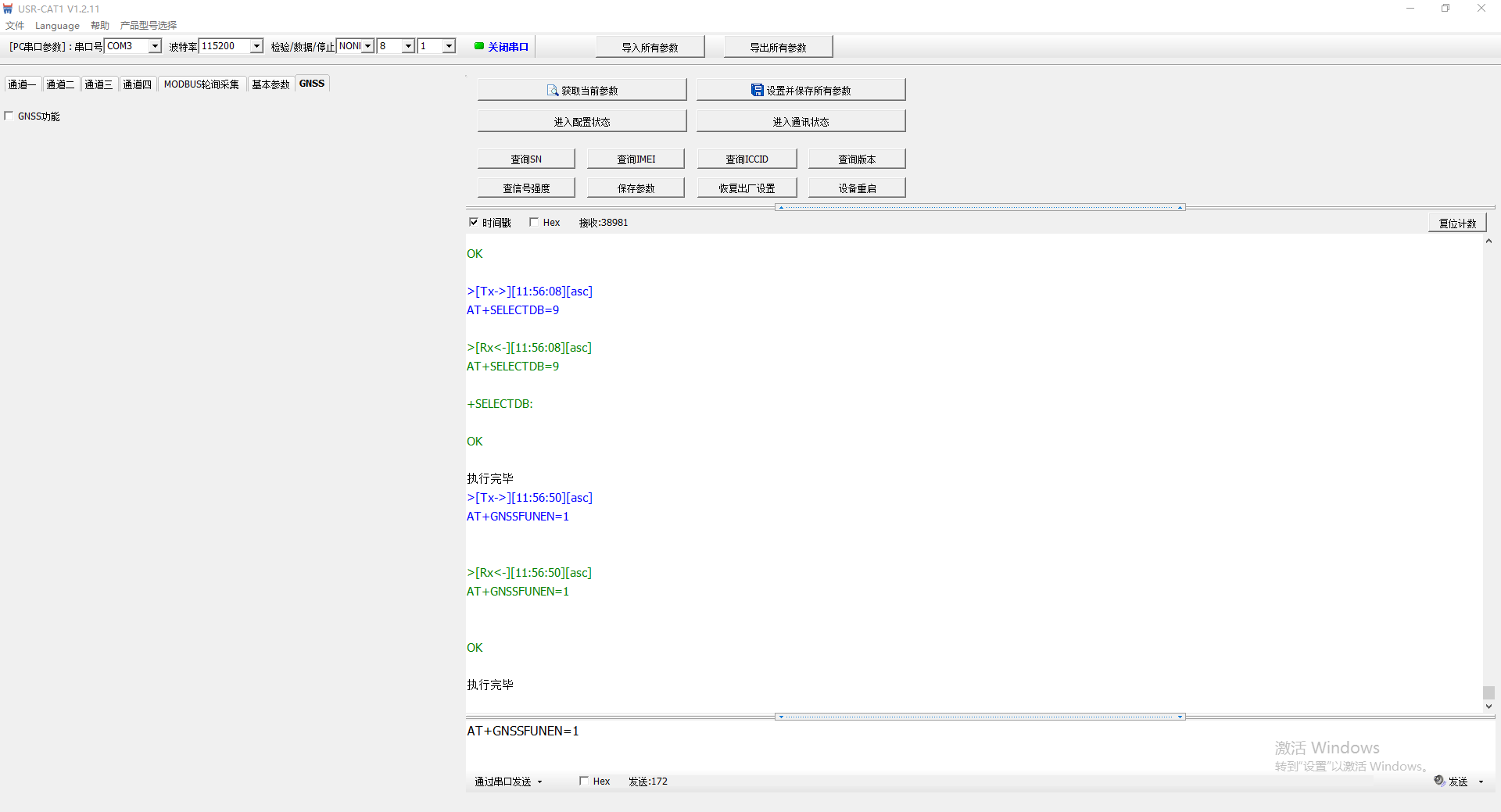Open the Language menu

(x=57, y=26)
